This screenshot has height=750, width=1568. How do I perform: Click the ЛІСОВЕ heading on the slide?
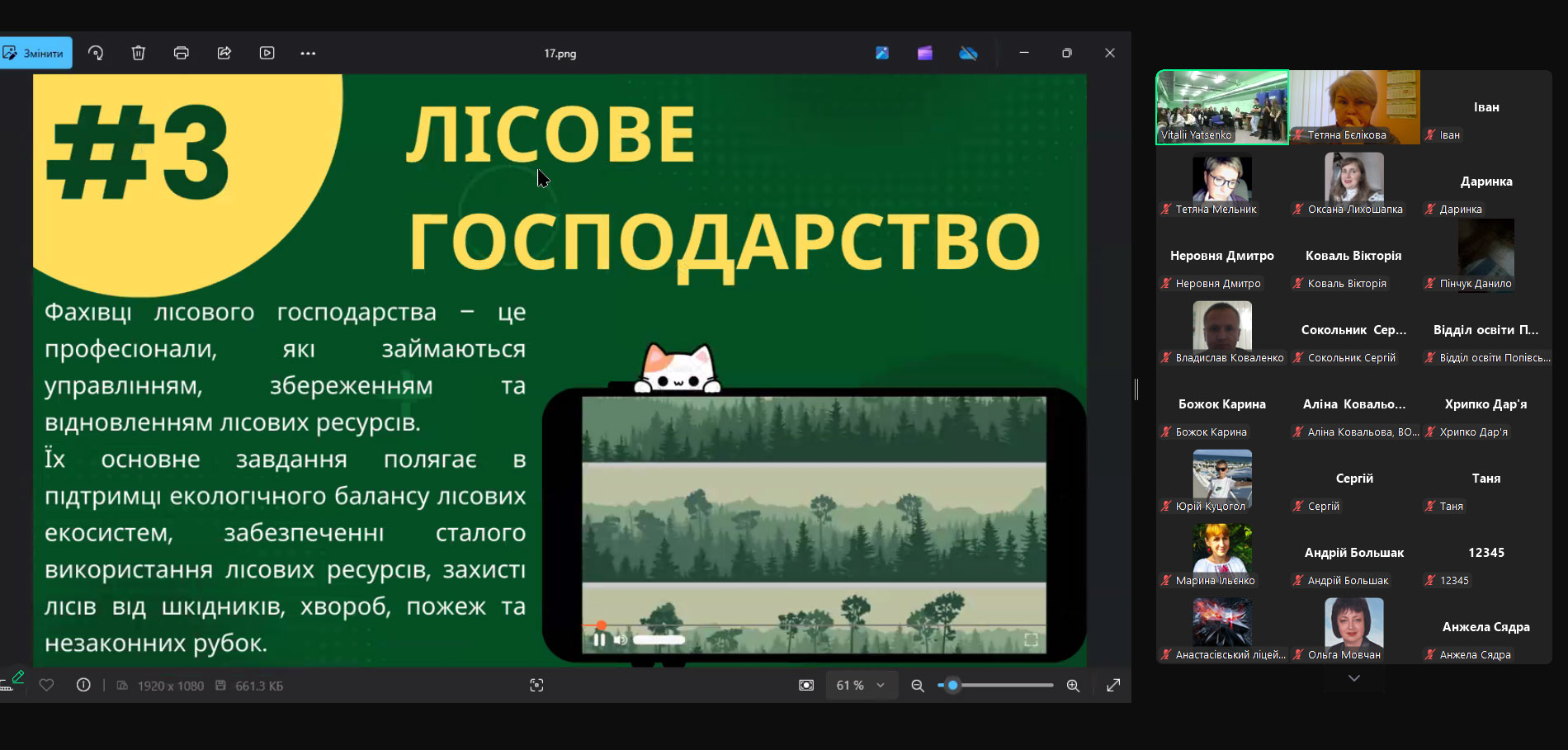(x=551, y=134)
